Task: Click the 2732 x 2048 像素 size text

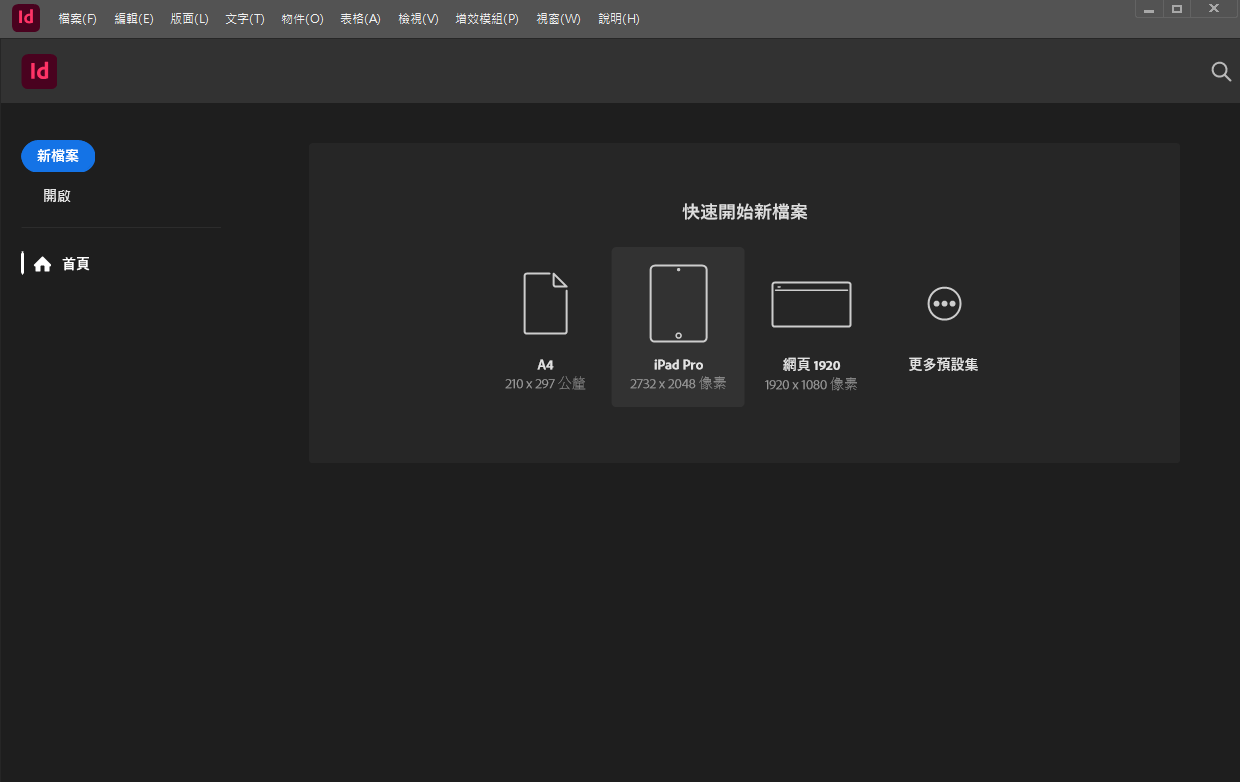Action: (678, 384)
